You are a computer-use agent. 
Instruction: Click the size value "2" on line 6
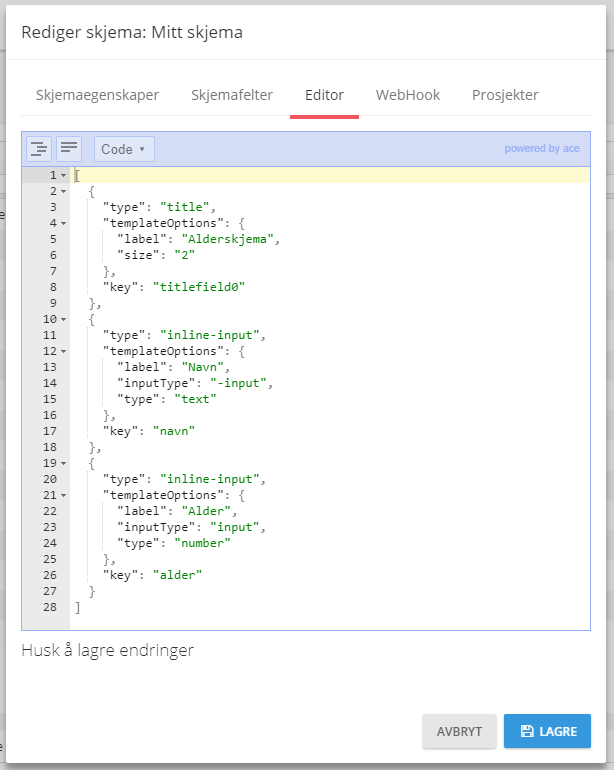[x=185, y=255]
